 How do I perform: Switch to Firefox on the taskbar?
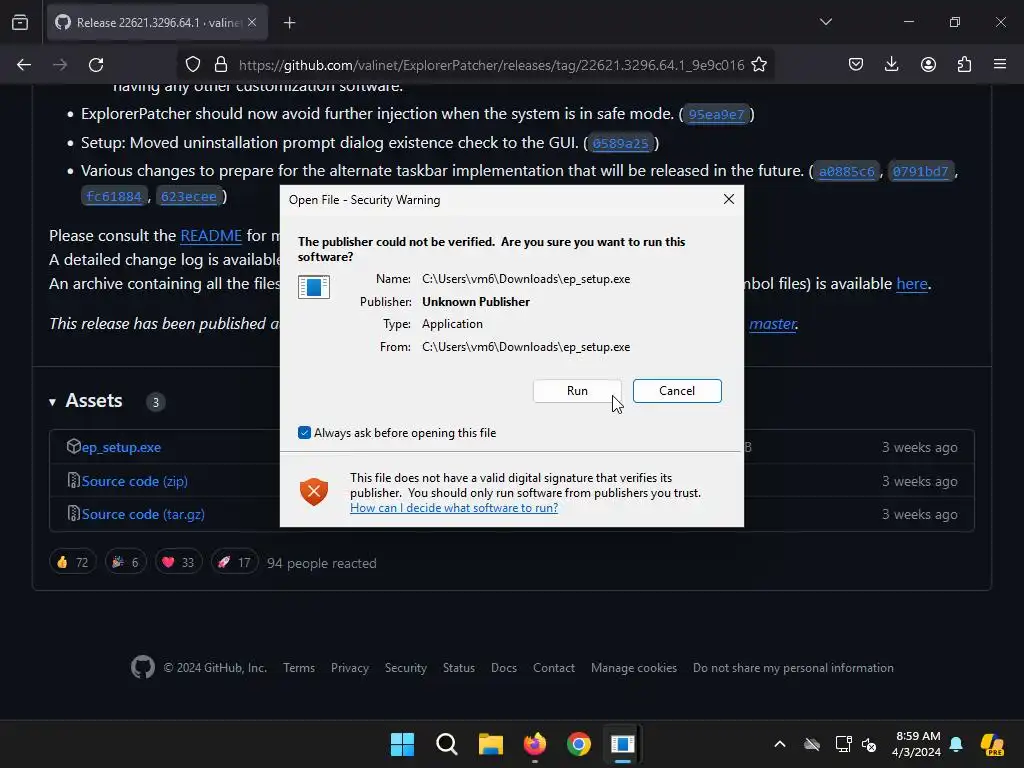point(535,744)
